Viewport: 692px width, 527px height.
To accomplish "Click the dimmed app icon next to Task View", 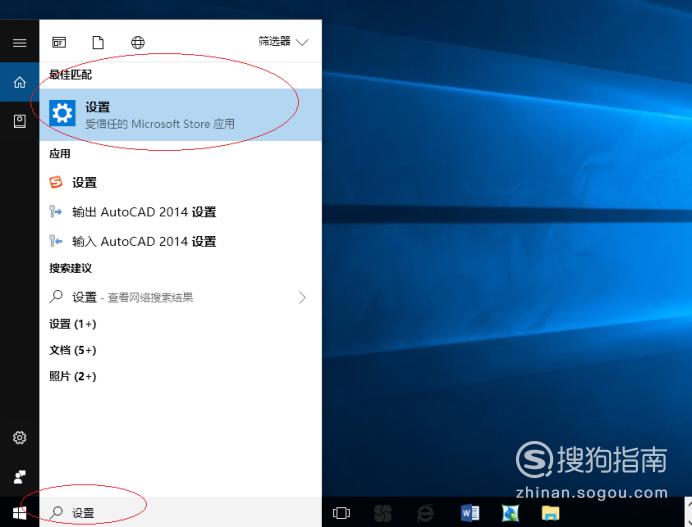I will pos(383,513).
